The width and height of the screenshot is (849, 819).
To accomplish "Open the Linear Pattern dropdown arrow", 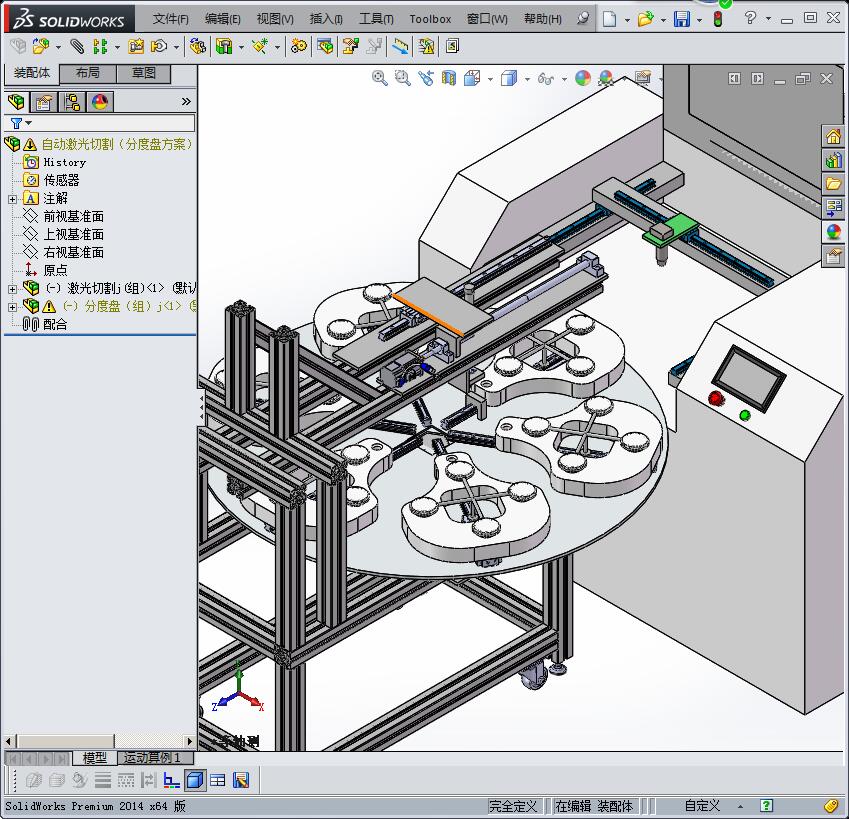I will 117,48.
